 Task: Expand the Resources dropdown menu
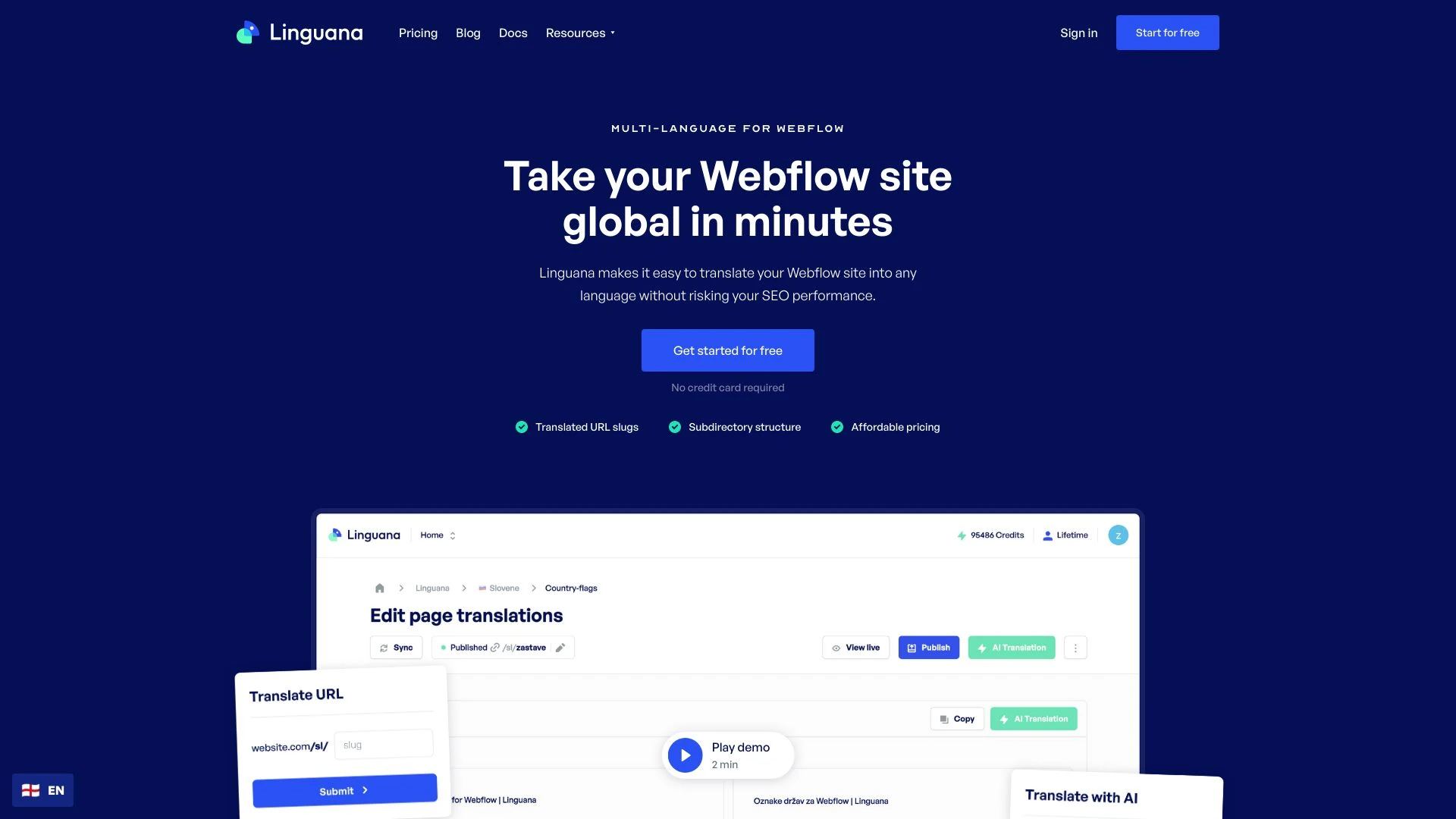coord(580,32)
